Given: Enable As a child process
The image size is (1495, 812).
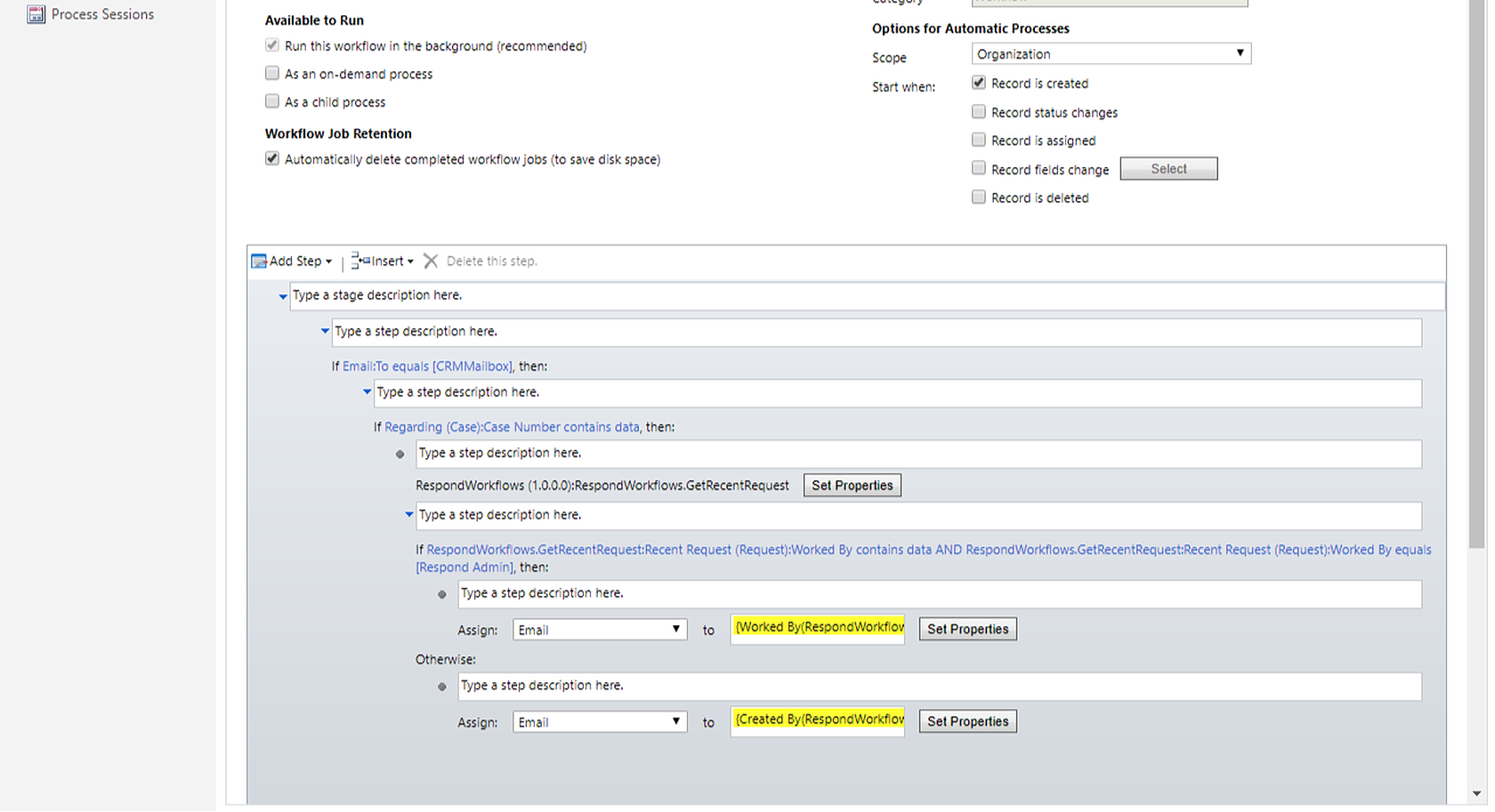Looking at the screenshot, I should (x=272, y=101).
